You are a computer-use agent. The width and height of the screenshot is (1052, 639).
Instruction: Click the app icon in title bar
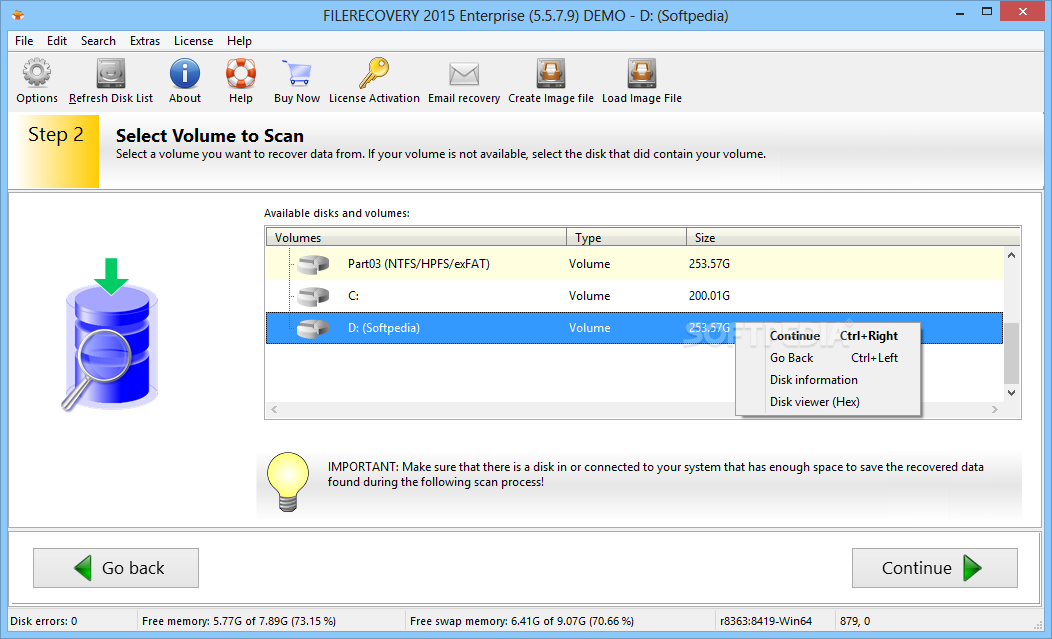(x=18, y=13)
